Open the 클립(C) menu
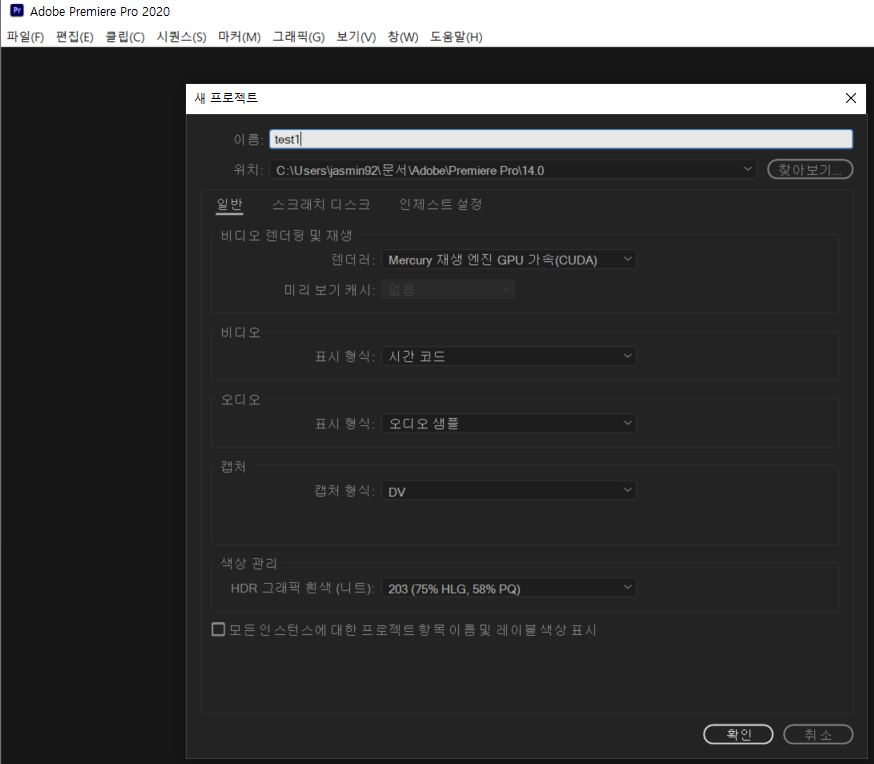Image resolution: width=874 pixels, height=764 pixels. tap(125, 37)
